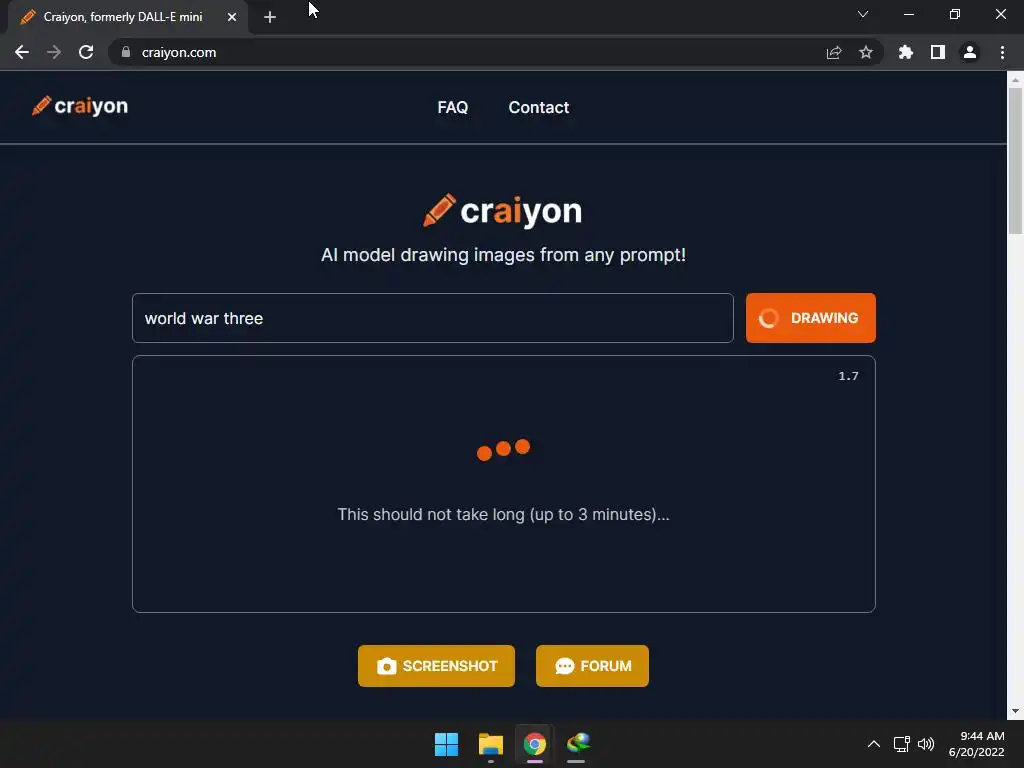Open the Internet Download Manager taskbar icon
Image resolution: width=1024 pixels, height=768 pixels.
578,744
